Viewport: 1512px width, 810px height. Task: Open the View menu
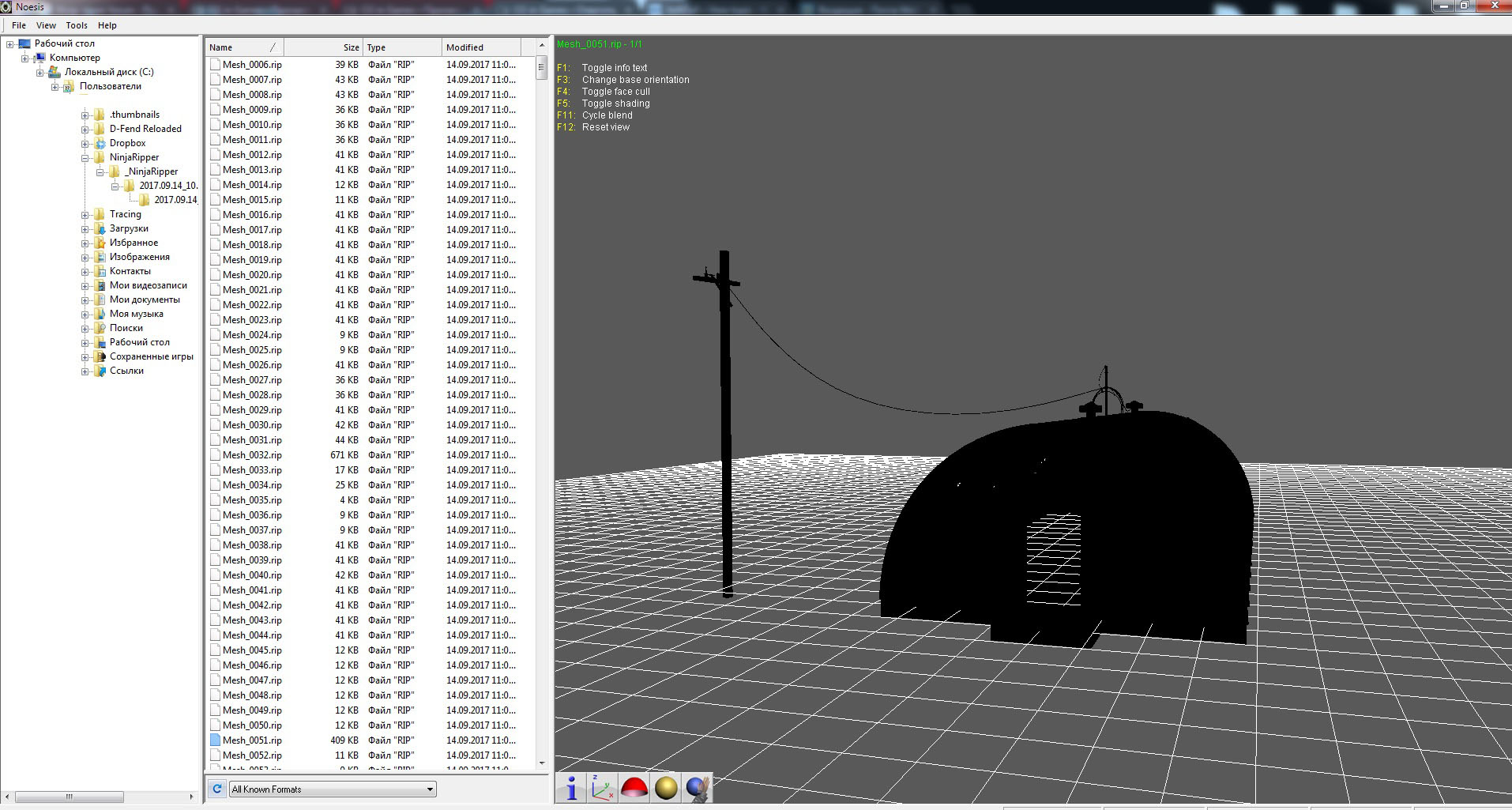[46, 25]
